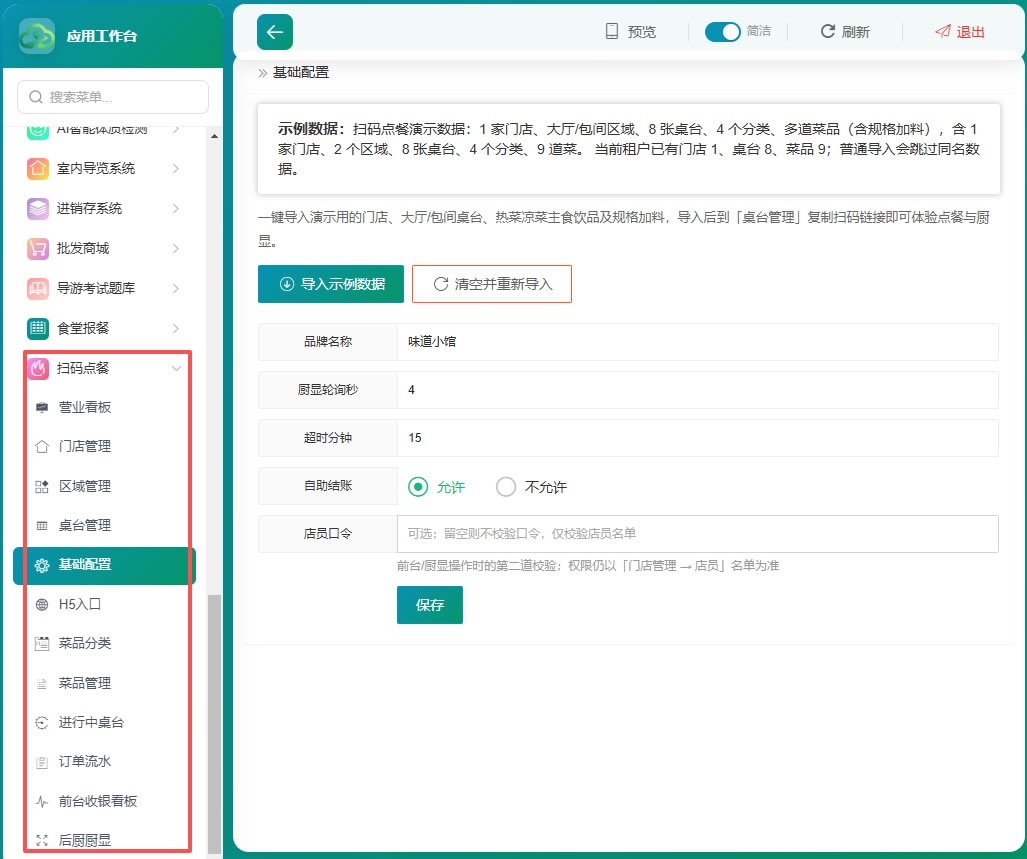The width and height of the screenshot is (1027, 859).
Task: Click the 保存 button
Action: (x=430, y=605)
